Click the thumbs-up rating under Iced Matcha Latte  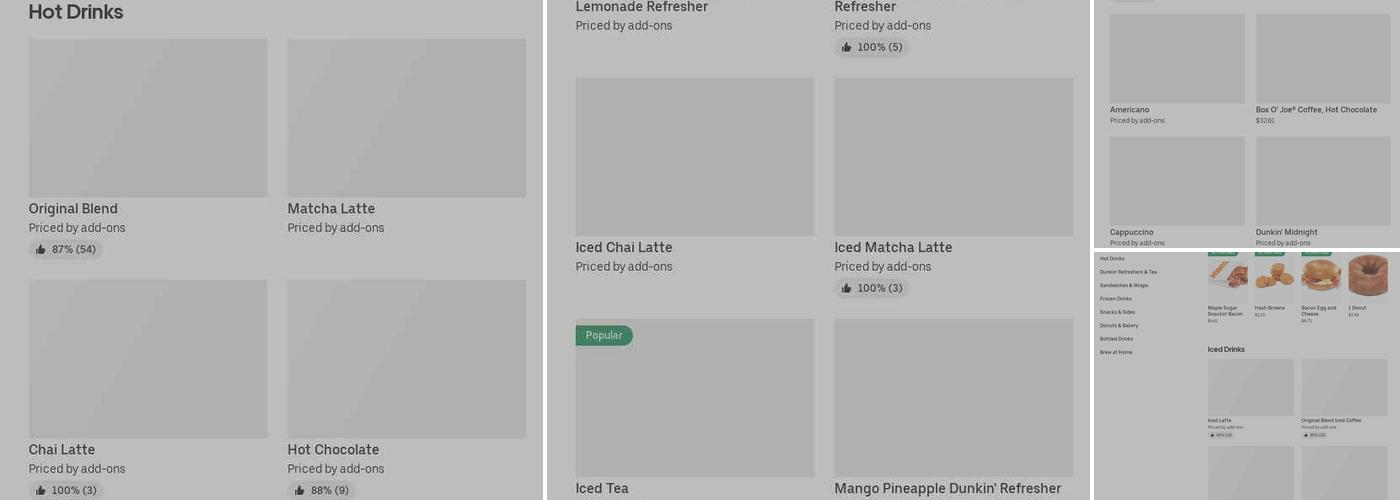coord(872,289)
